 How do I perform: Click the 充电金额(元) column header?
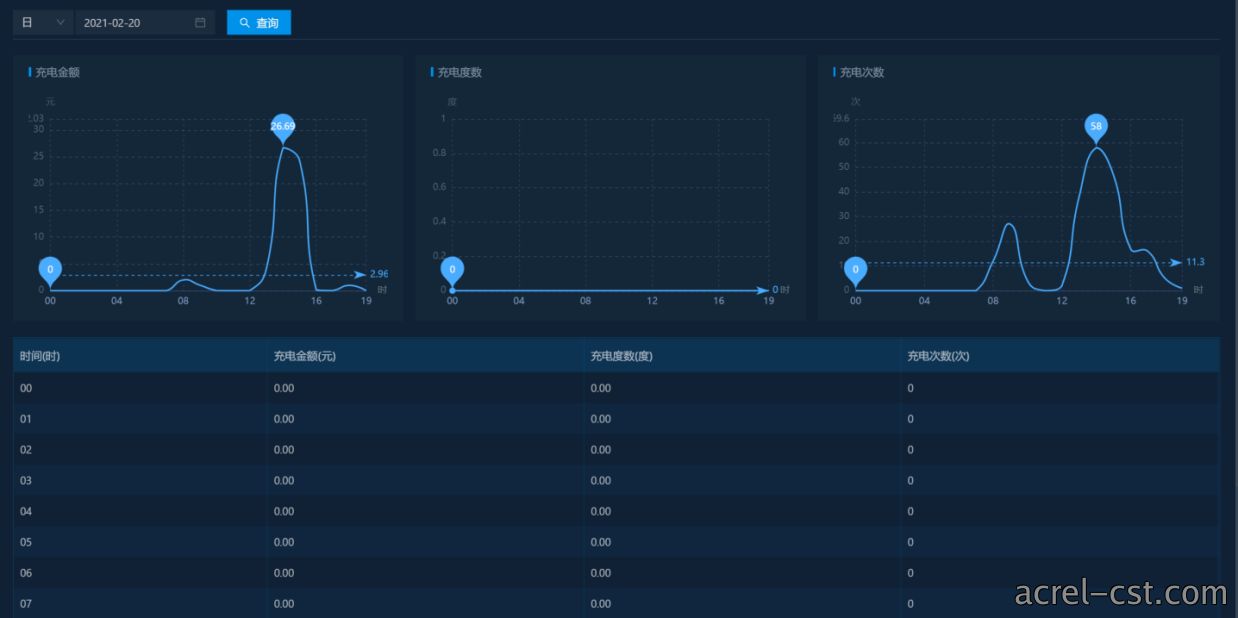click(305, 356)
